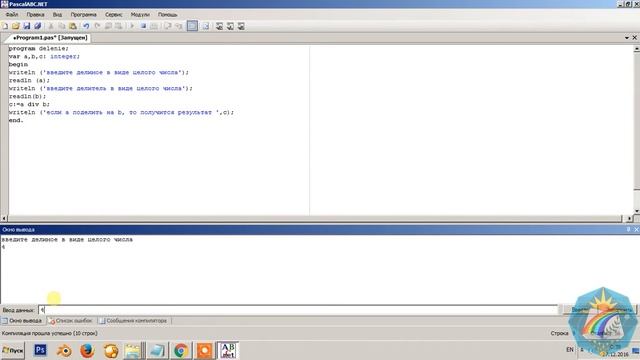Open Chrome from the taskbar
Screen dimensions: 640x360
click(181, 351)
